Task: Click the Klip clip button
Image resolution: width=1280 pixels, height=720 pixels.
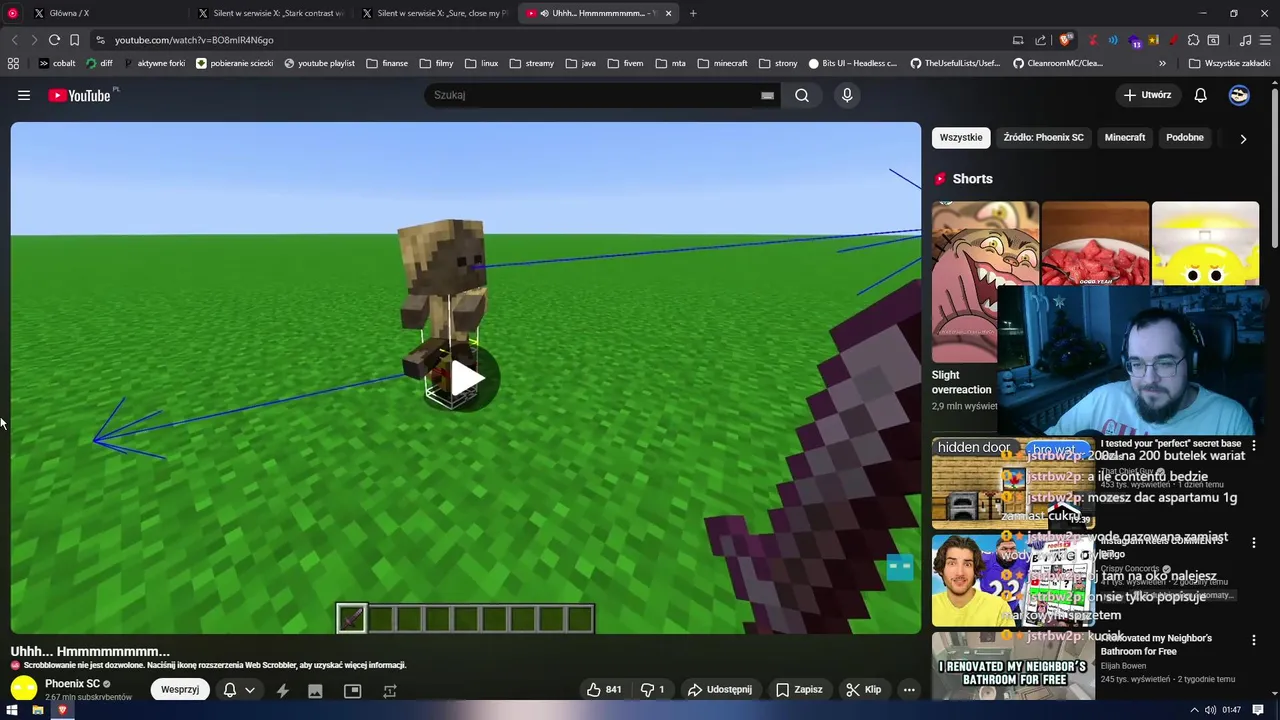Action: click(x=864, y=690)
